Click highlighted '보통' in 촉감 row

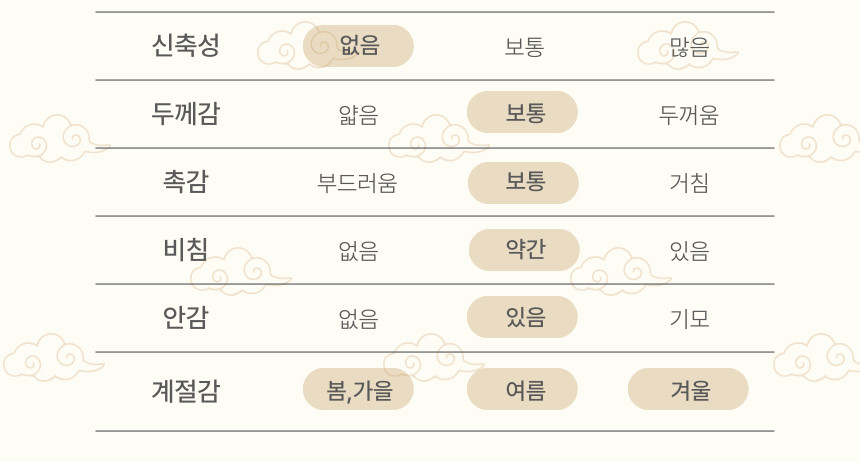click(x=524, y=182)
